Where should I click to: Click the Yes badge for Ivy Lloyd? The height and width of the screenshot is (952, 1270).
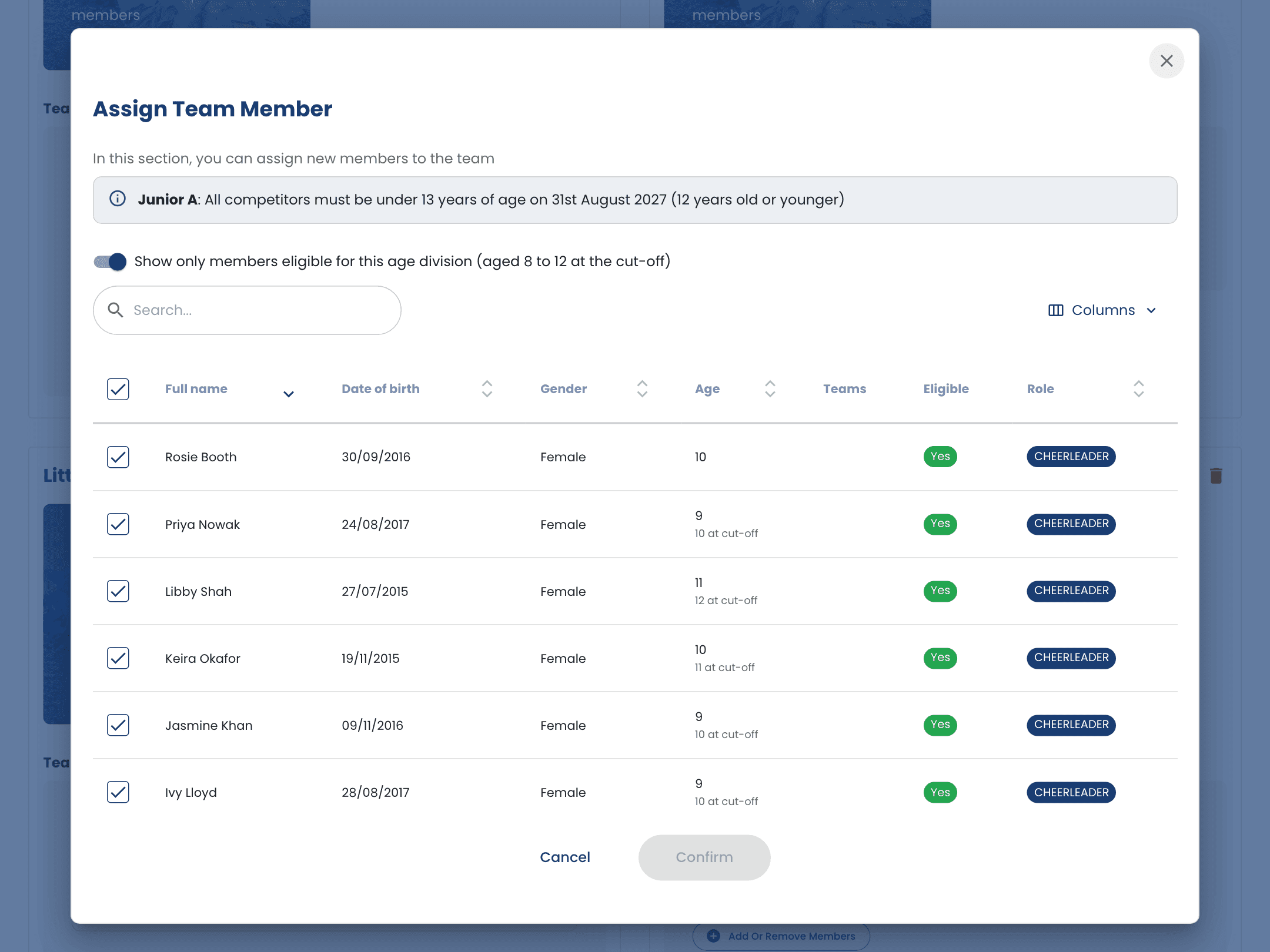pyautogui.click(x=940, y=792)
